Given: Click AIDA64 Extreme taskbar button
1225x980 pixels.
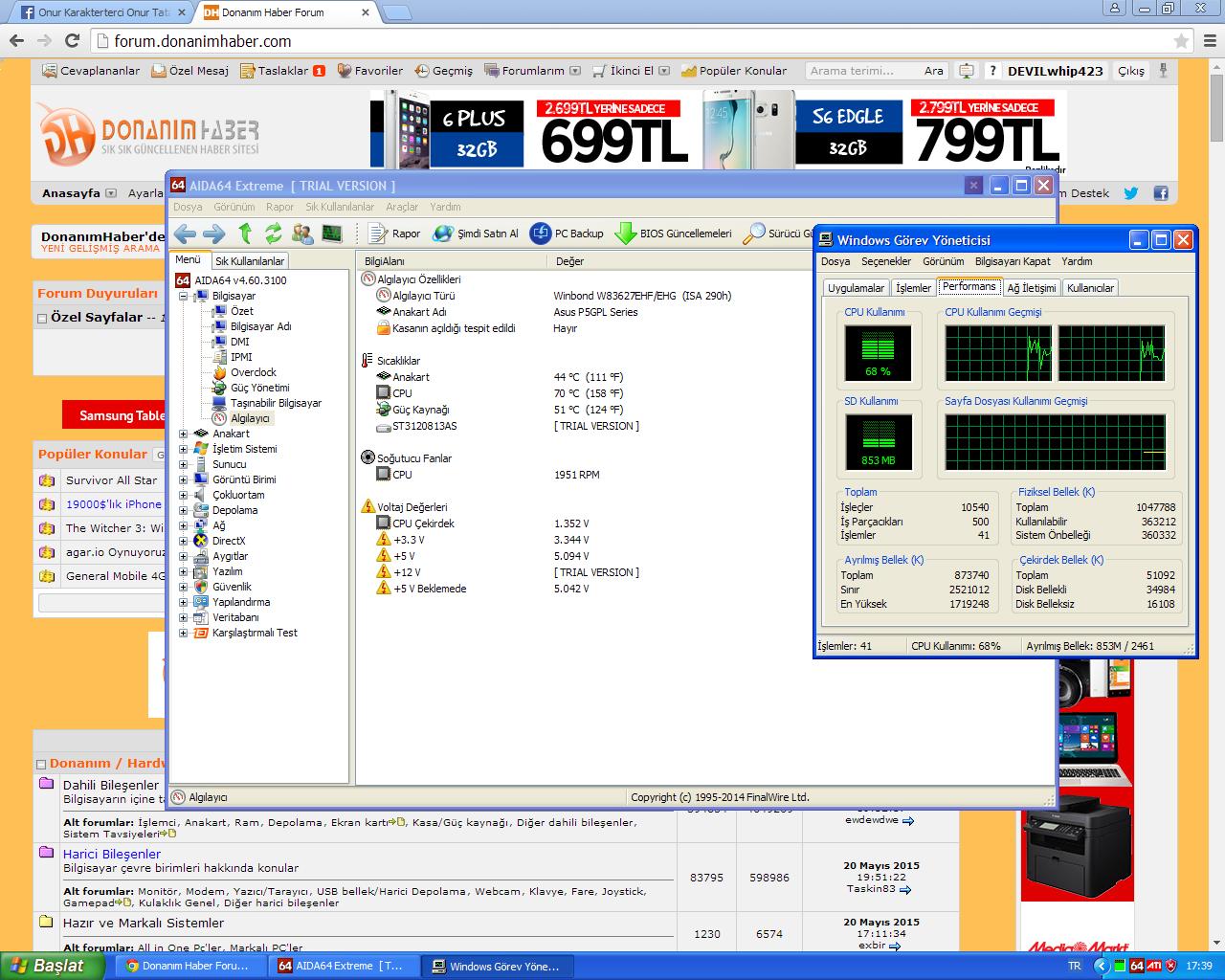Looking at the screenshot, I should [x=345, y=966].
